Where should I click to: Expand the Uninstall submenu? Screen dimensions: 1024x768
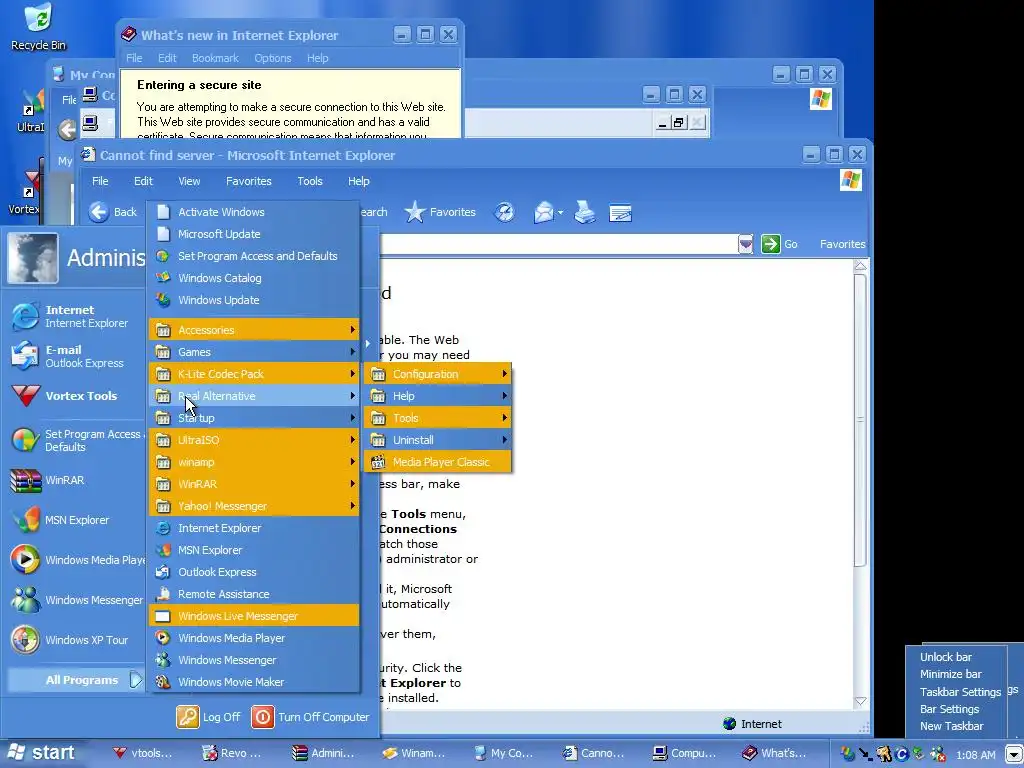tap(438, 440)
